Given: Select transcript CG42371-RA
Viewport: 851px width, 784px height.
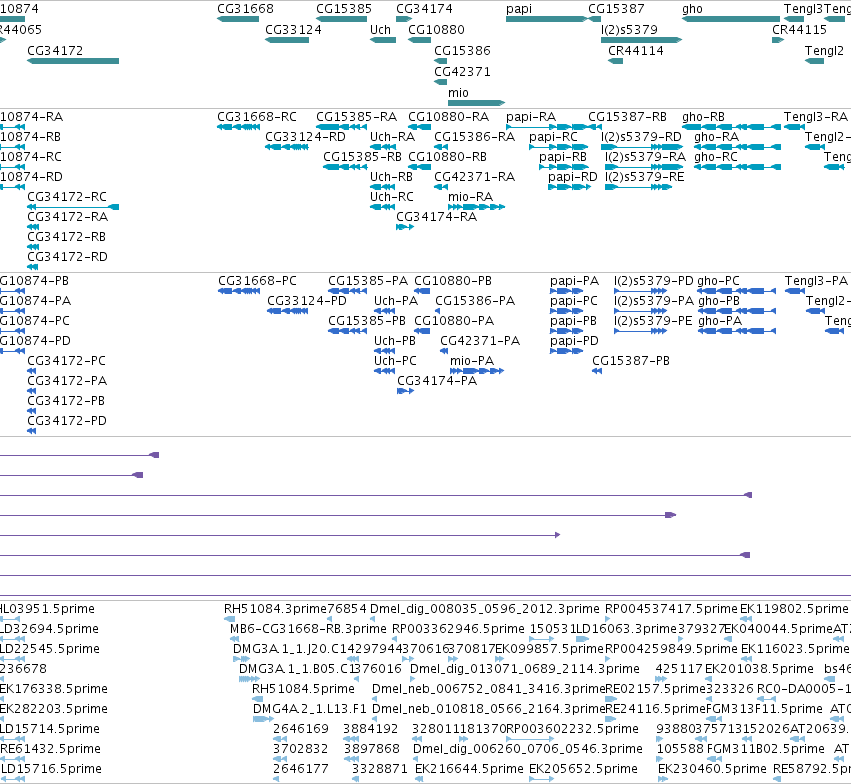Looking at the screenshot, I should 474,177.
